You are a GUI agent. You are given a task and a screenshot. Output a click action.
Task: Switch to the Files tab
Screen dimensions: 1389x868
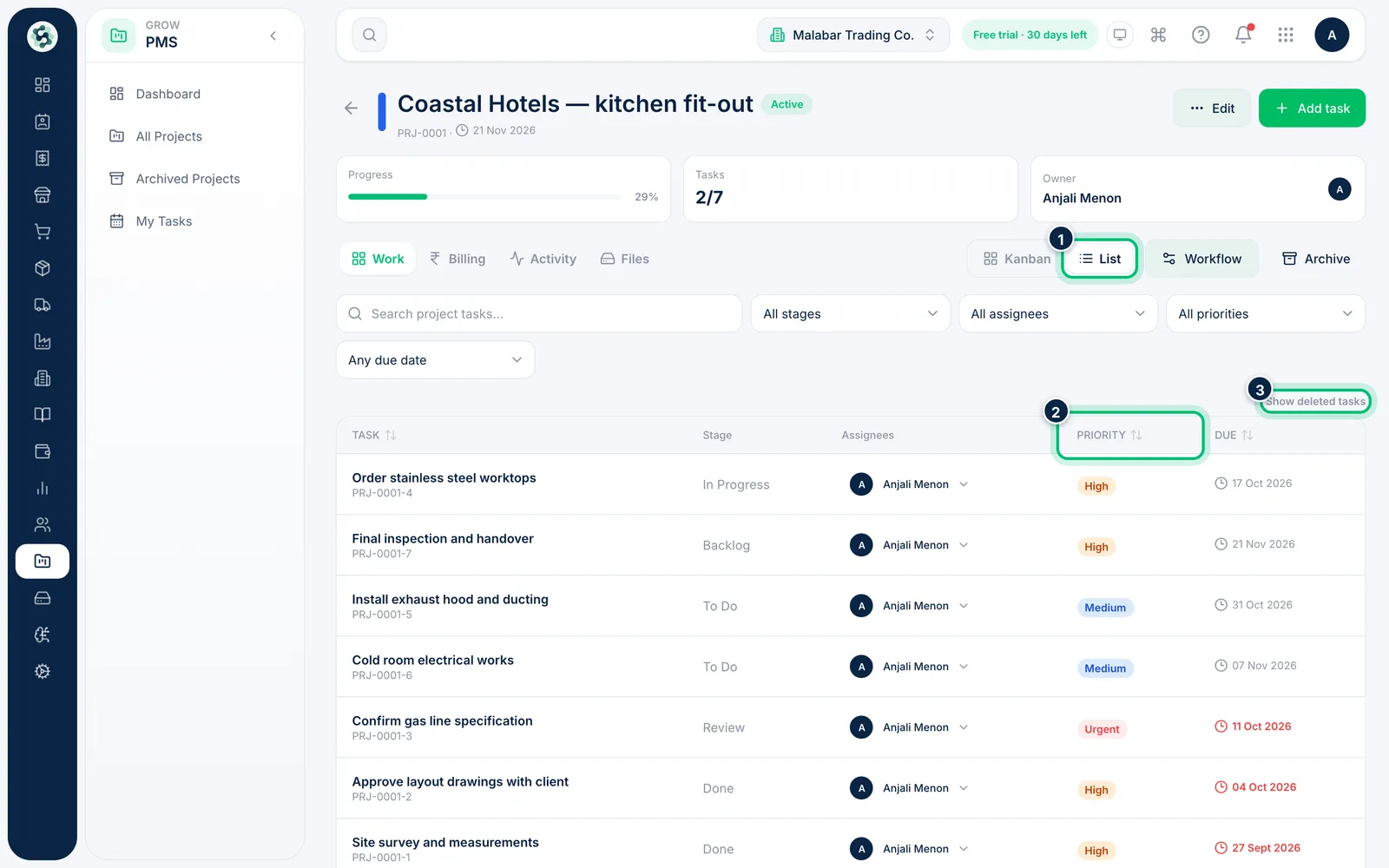click(625, 259)
